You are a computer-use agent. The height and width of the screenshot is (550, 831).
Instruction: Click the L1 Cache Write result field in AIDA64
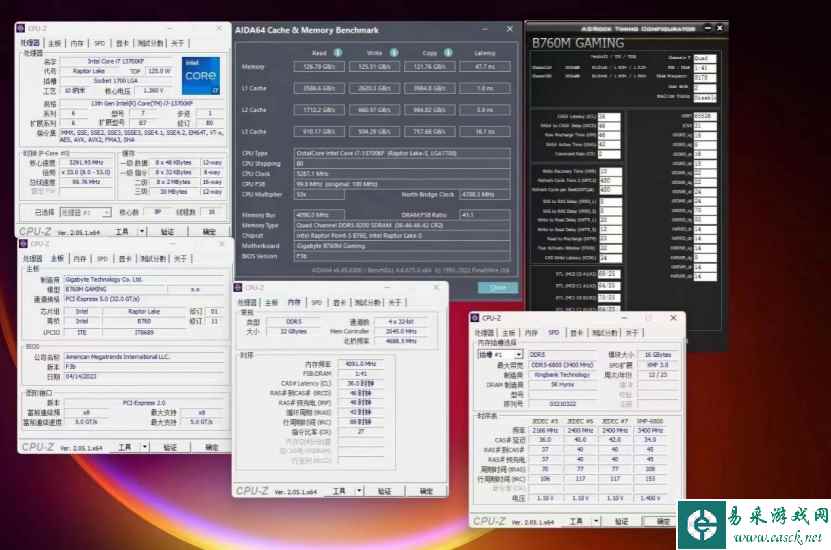tap(375, 88)
